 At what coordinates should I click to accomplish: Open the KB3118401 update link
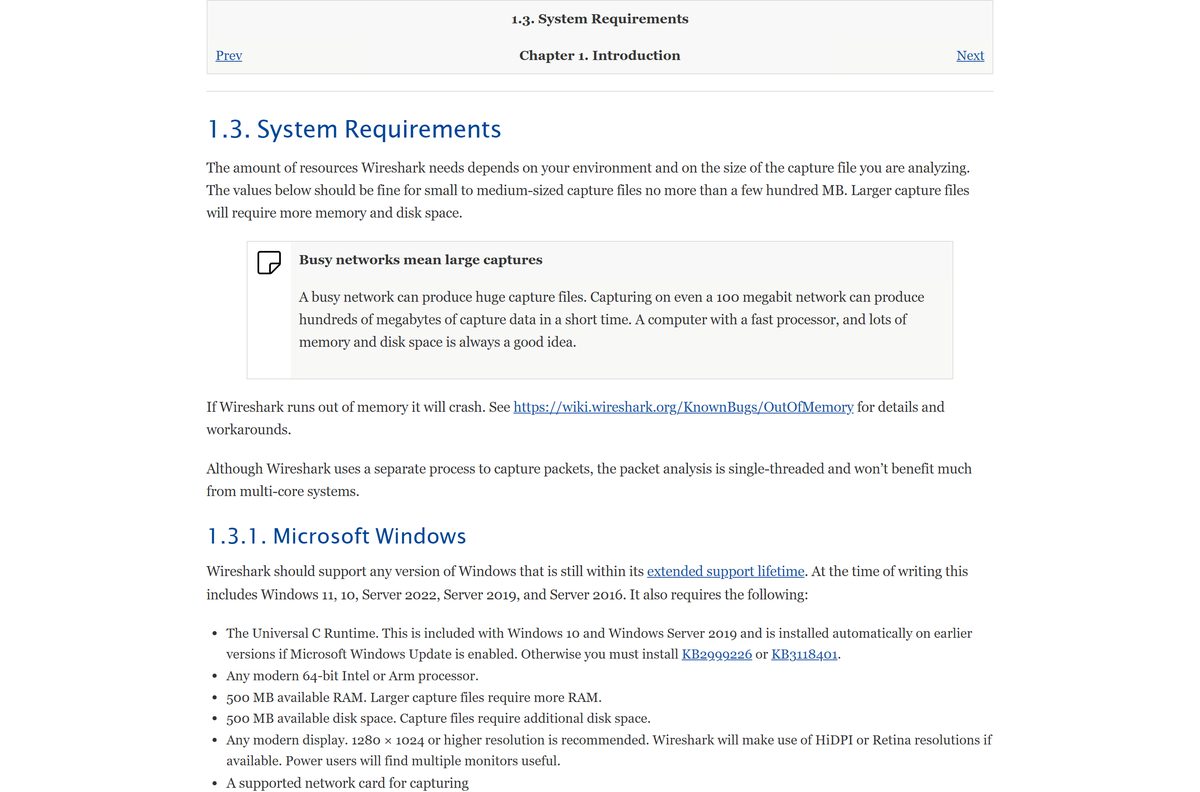click(805, 655)
